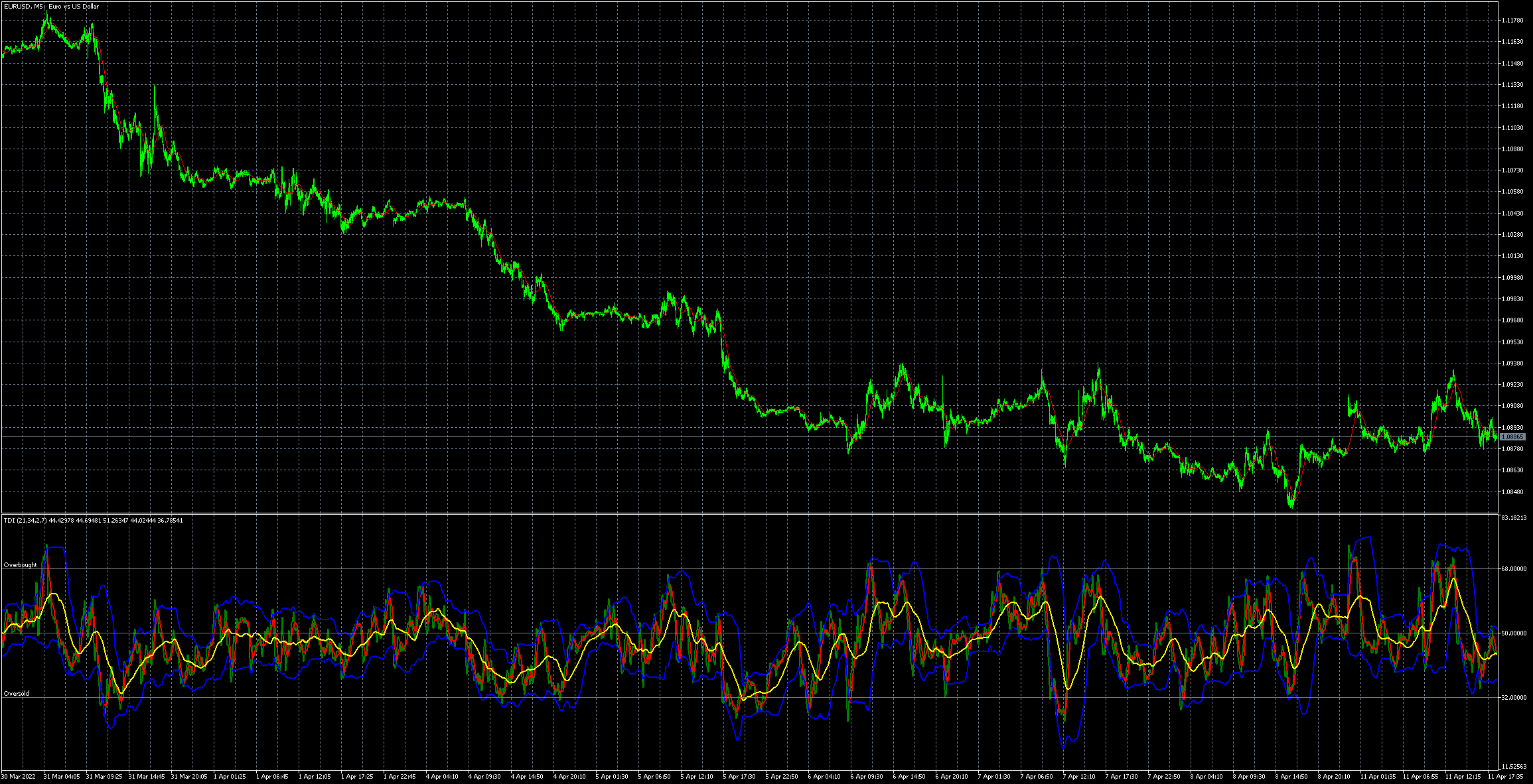Screen dimensions: 1533x784
Task: Click the 4 Apr 20:10 time label
Action: (x=569, y=776)
